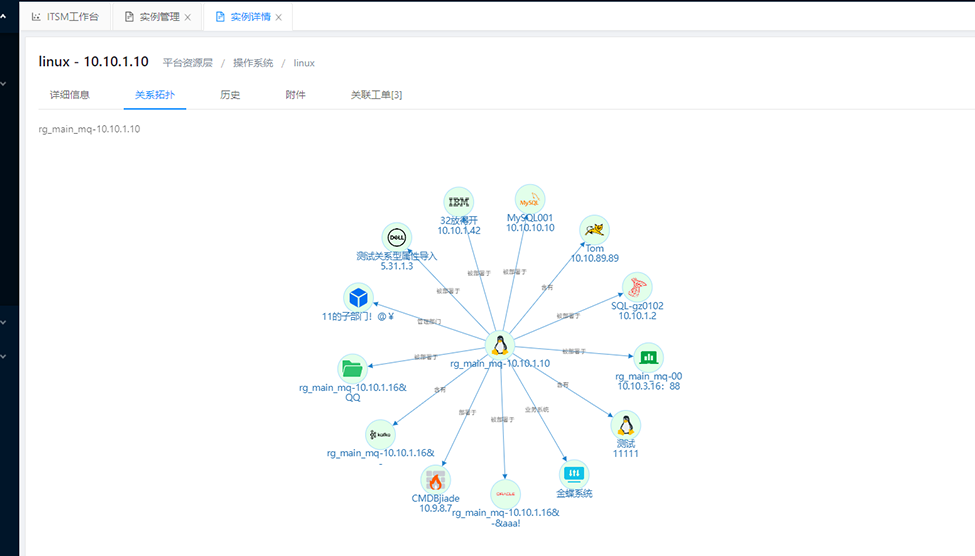Select the MySQL001 node icon
Image resolution: width=975 pixels, height=556 pixels.
[530, 200]
